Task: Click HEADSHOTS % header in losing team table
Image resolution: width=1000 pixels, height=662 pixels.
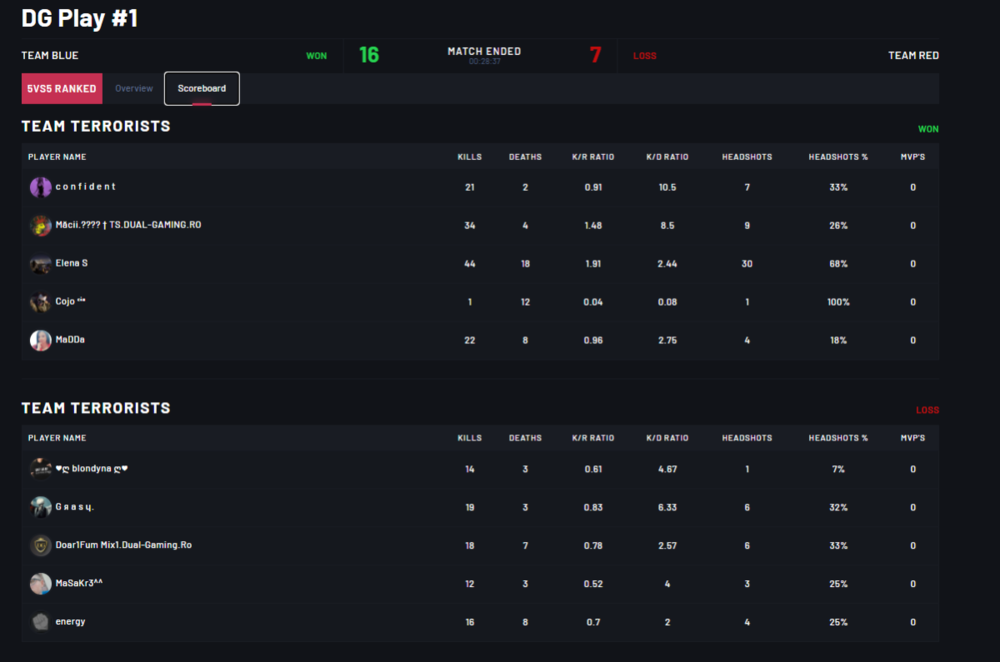Action: pos(838,438)
